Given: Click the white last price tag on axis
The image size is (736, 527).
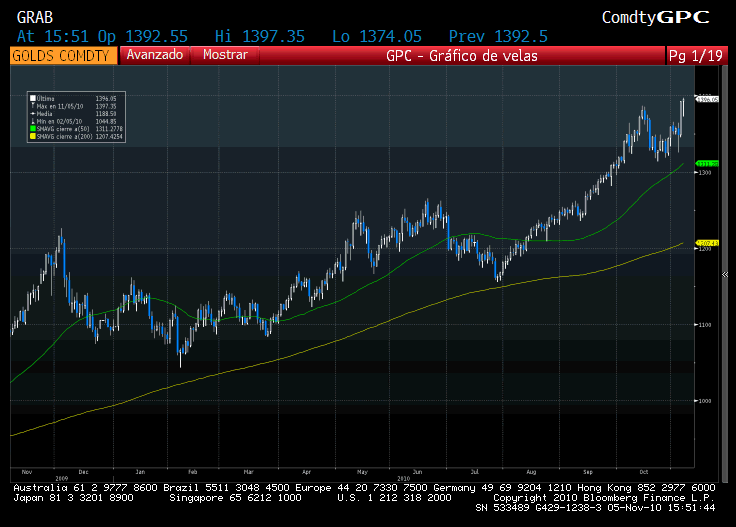Looking at the screenshot, I should [x=707, y=99].
